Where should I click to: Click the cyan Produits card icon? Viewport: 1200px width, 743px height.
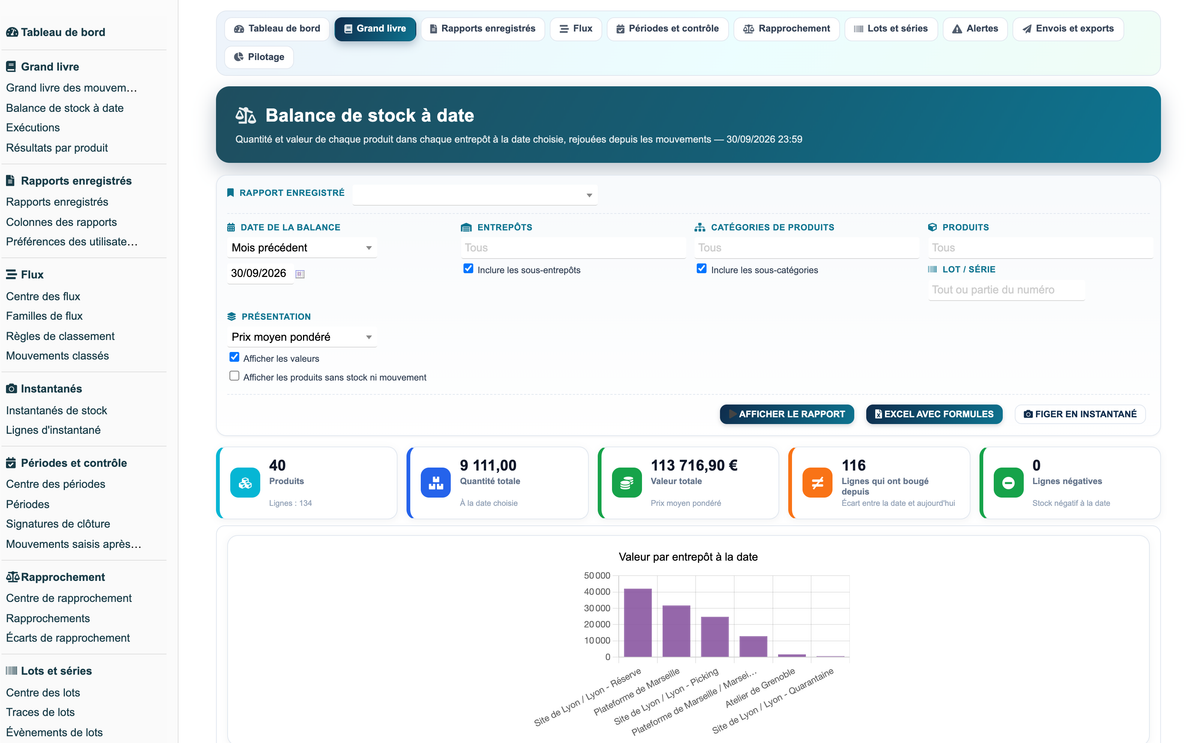click(245, 483)
